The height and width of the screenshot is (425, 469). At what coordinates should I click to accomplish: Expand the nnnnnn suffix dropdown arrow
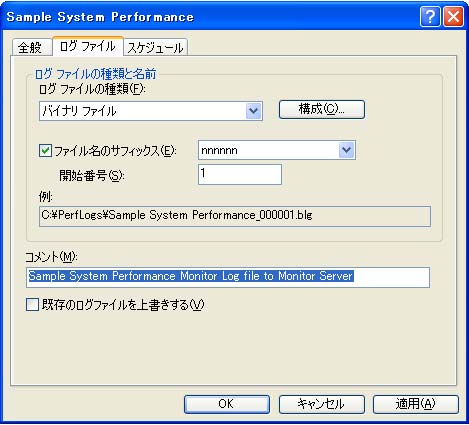point(346,150)
